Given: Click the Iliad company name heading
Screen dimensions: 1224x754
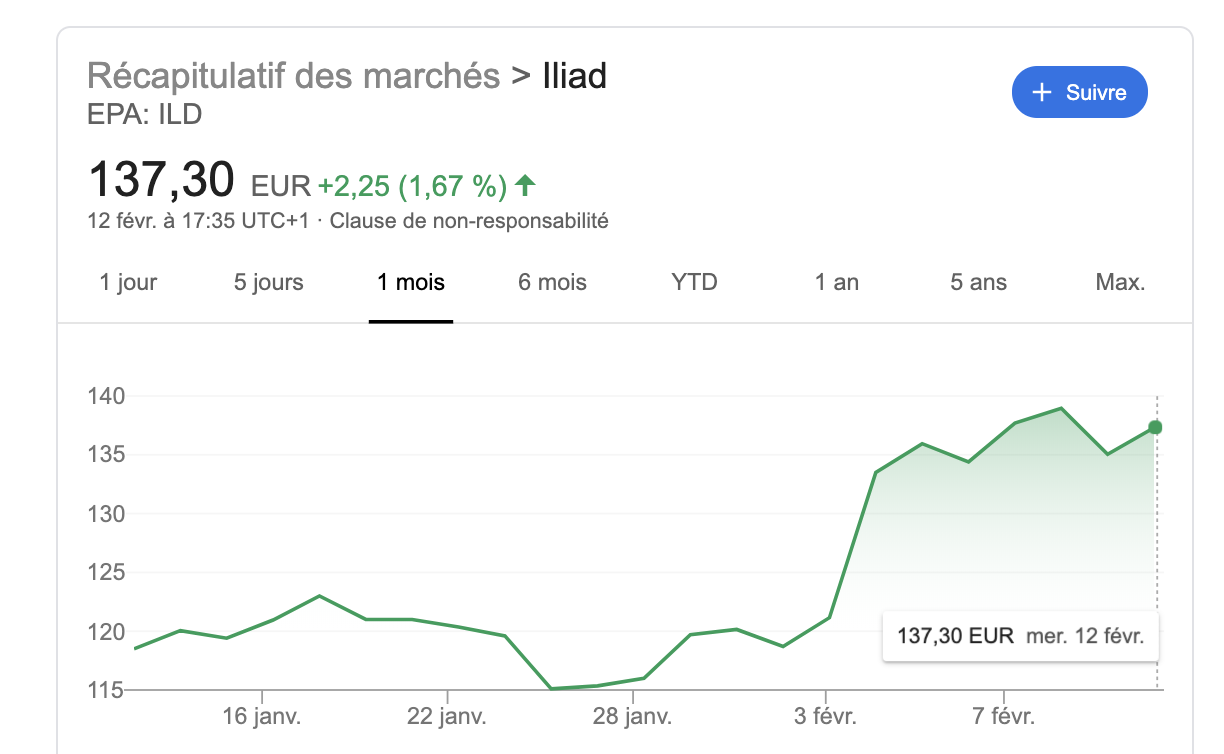Looking at the screenshot, I should [574, 76].
